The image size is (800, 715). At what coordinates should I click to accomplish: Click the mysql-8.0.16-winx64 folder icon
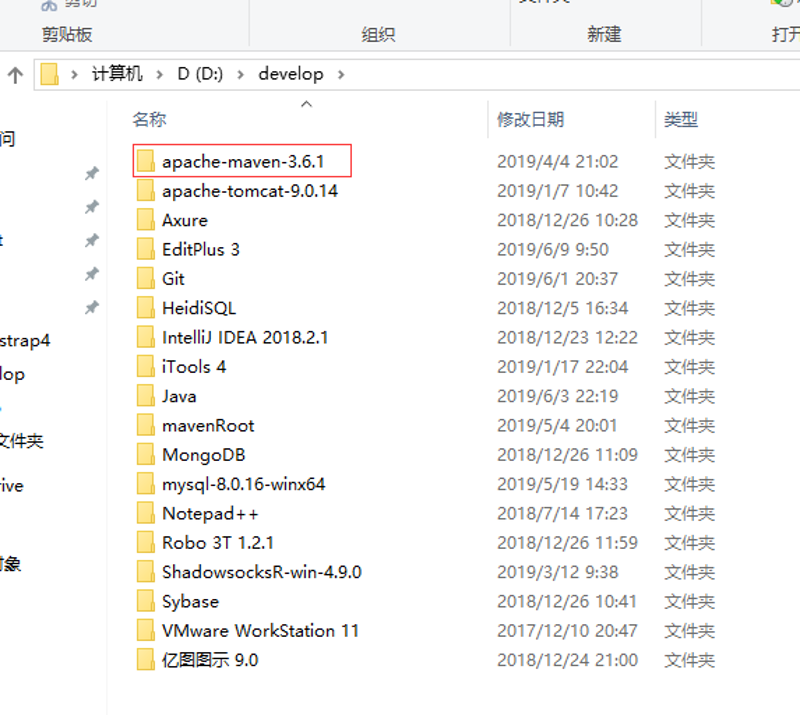[x=145, y=484]
